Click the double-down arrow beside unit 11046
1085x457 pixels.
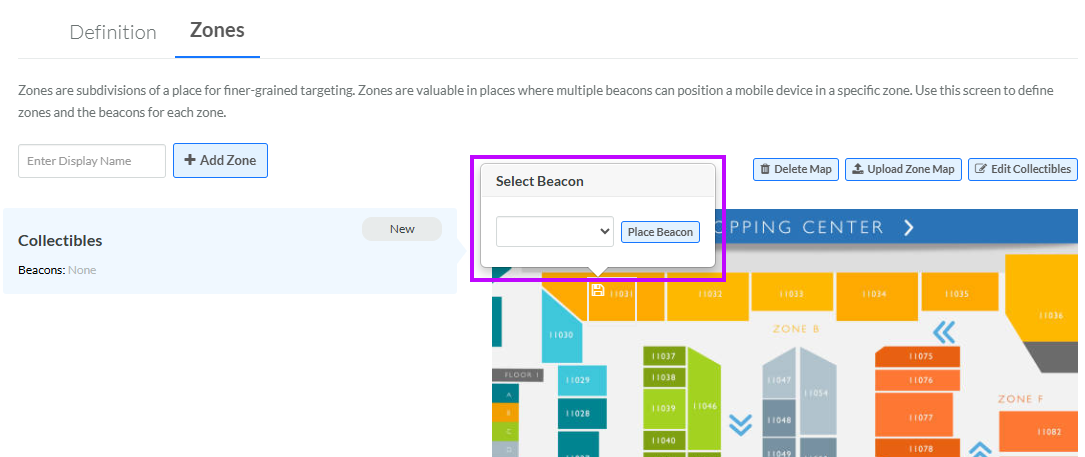tap(740, 425)
